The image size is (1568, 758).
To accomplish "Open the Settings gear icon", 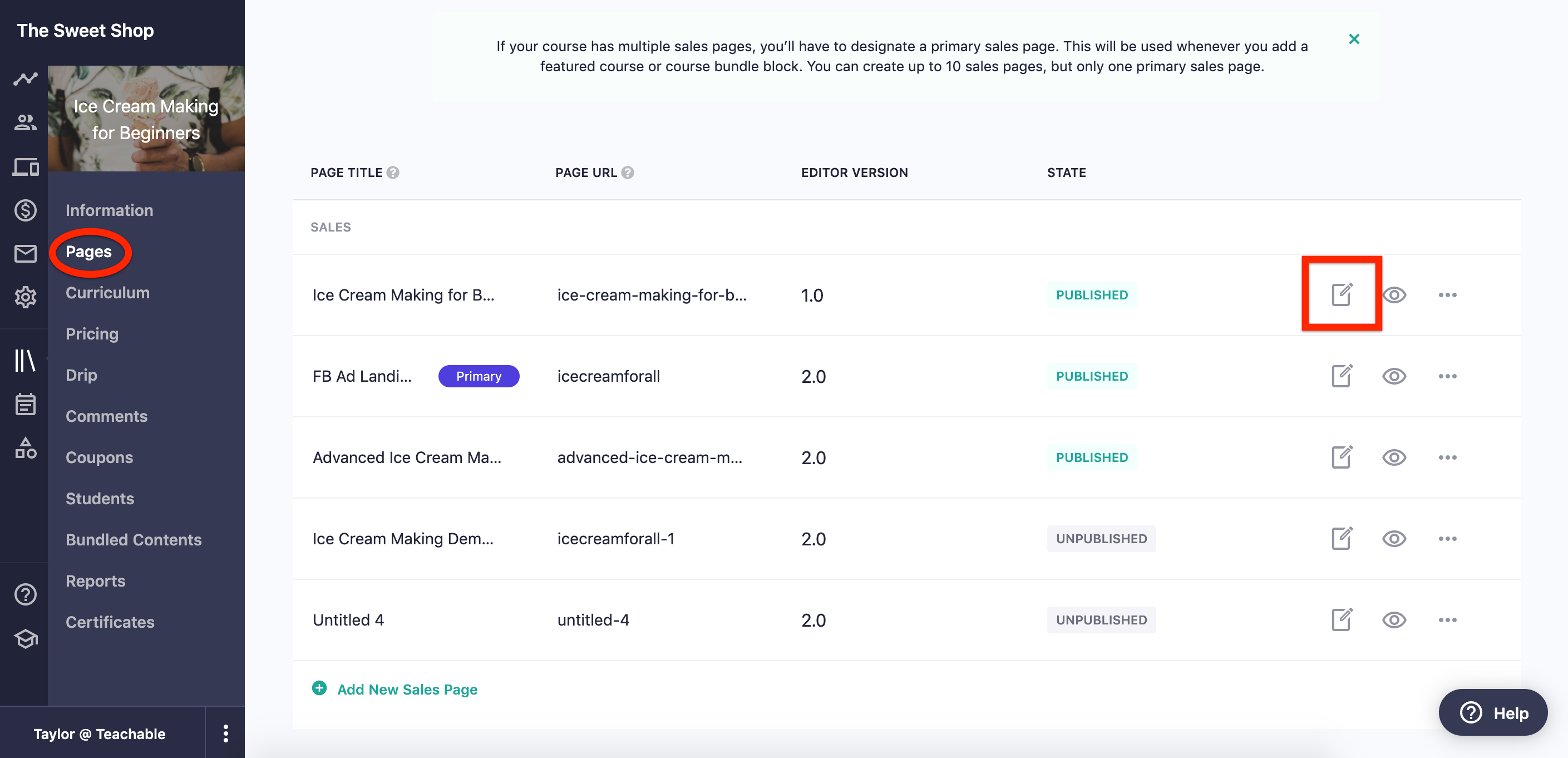I will [25, 297].
